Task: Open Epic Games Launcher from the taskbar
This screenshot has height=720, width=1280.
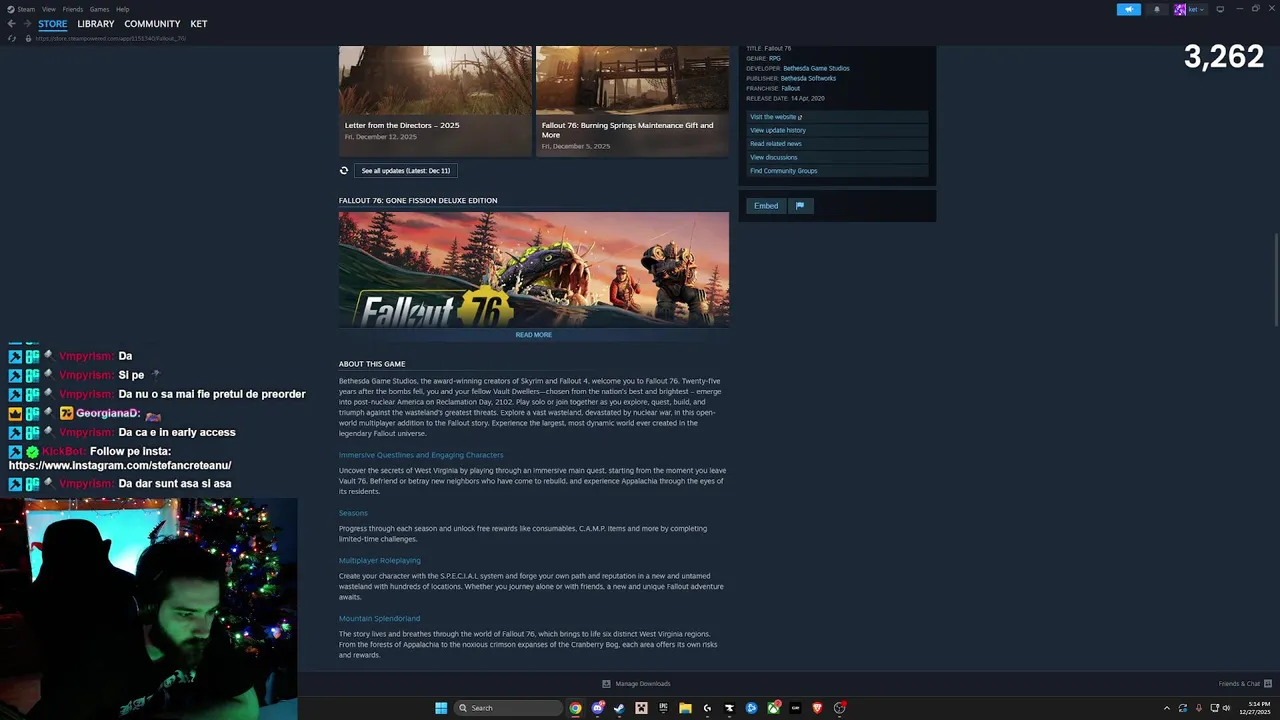Action: tap(663, 708)
